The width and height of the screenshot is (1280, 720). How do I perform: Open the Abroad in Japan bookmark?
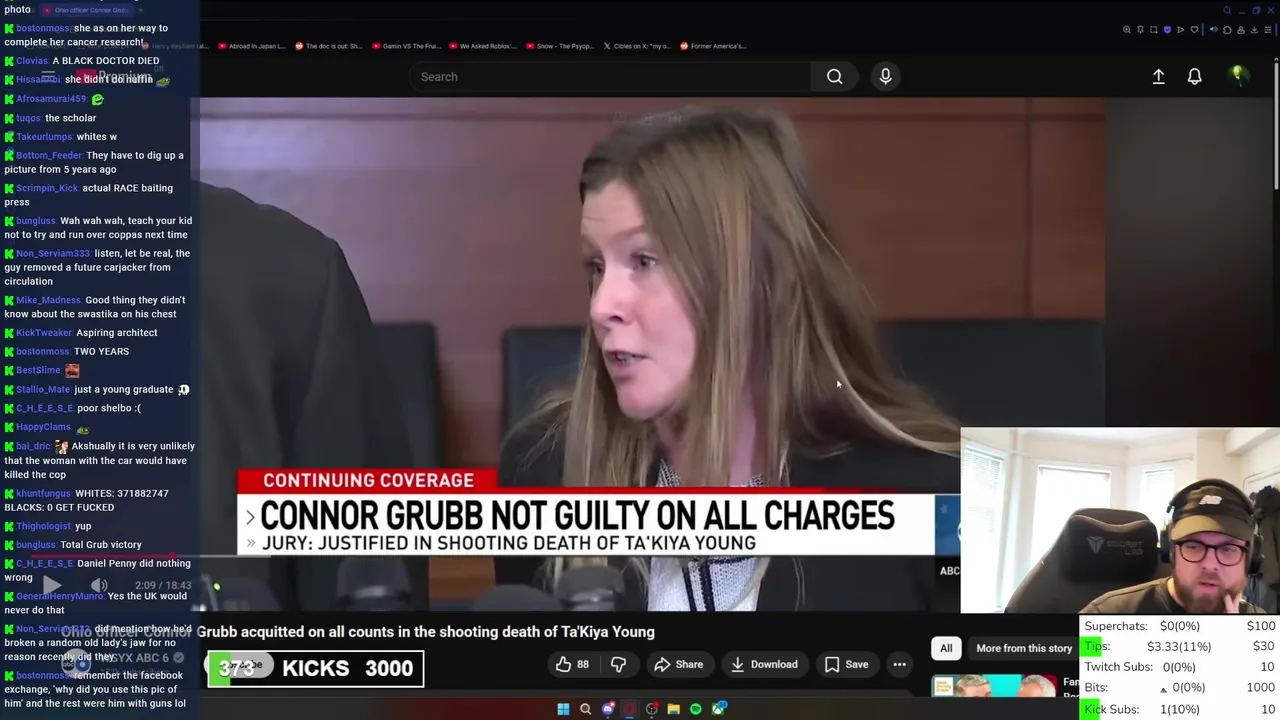pos(251,46)
